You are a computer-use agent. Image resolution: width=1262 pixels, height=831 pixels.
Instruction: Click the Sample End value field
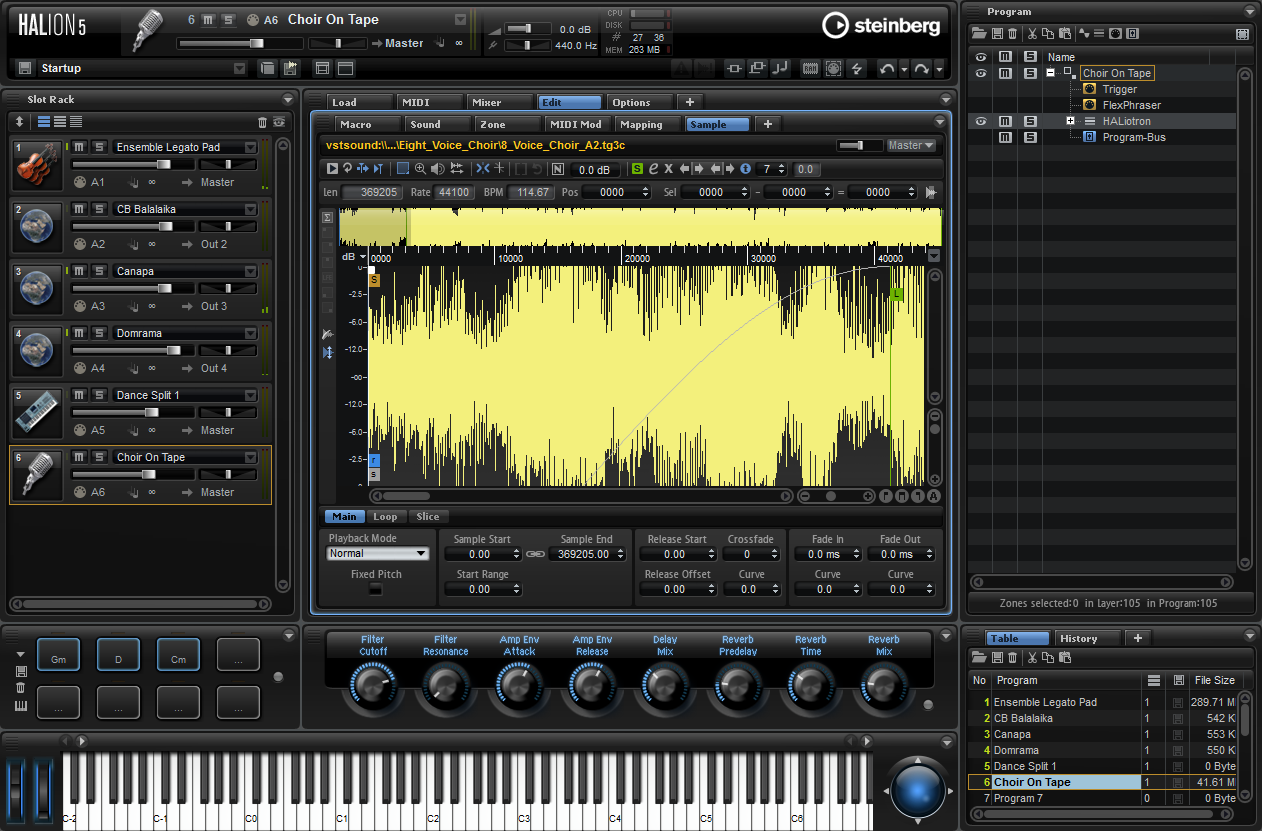[585, 554]
